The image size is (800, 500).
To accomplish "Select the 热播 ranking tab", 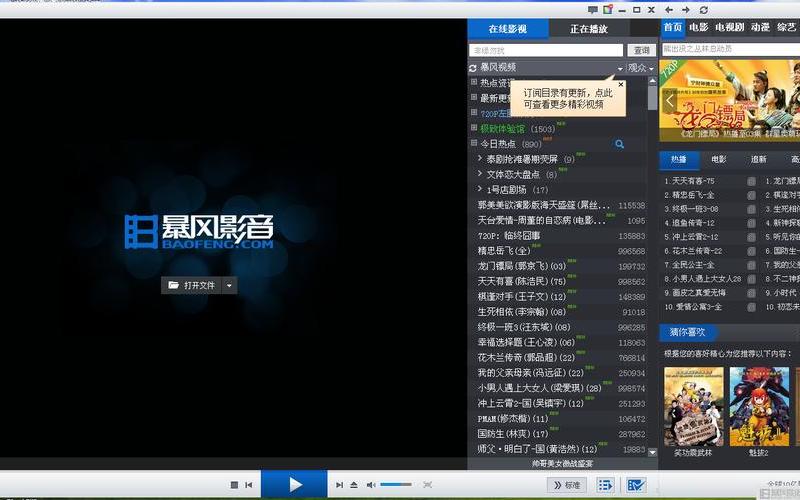I will coord(679,160).
